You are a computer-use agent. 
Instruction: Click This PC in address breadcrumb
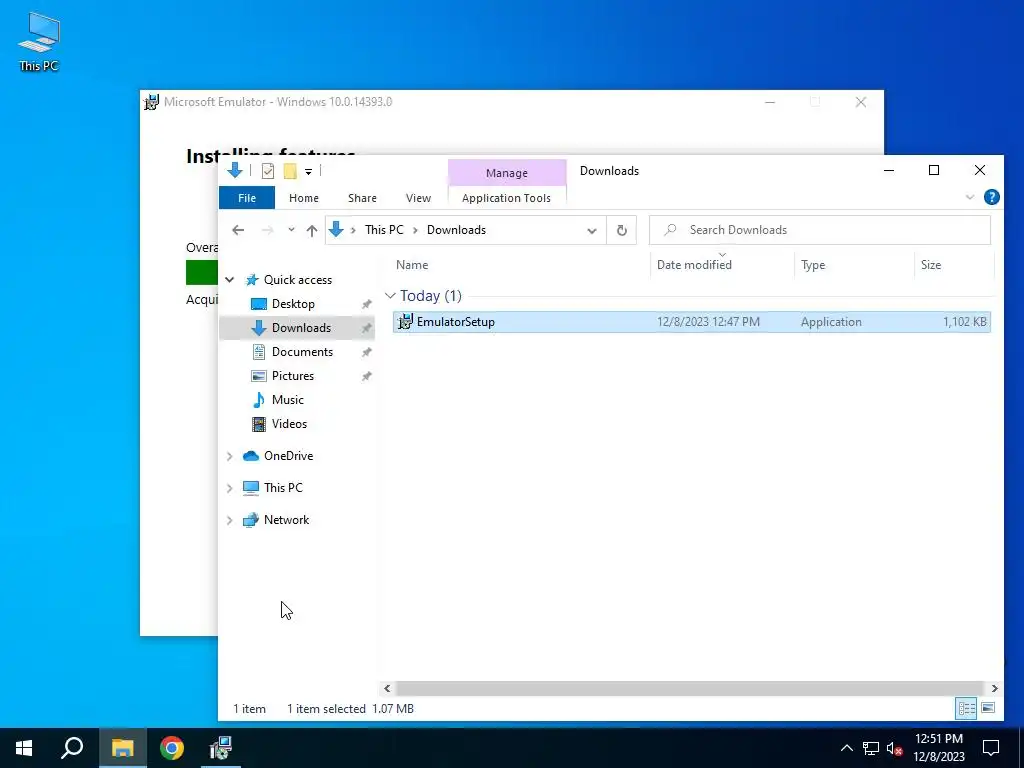point(384,230)
